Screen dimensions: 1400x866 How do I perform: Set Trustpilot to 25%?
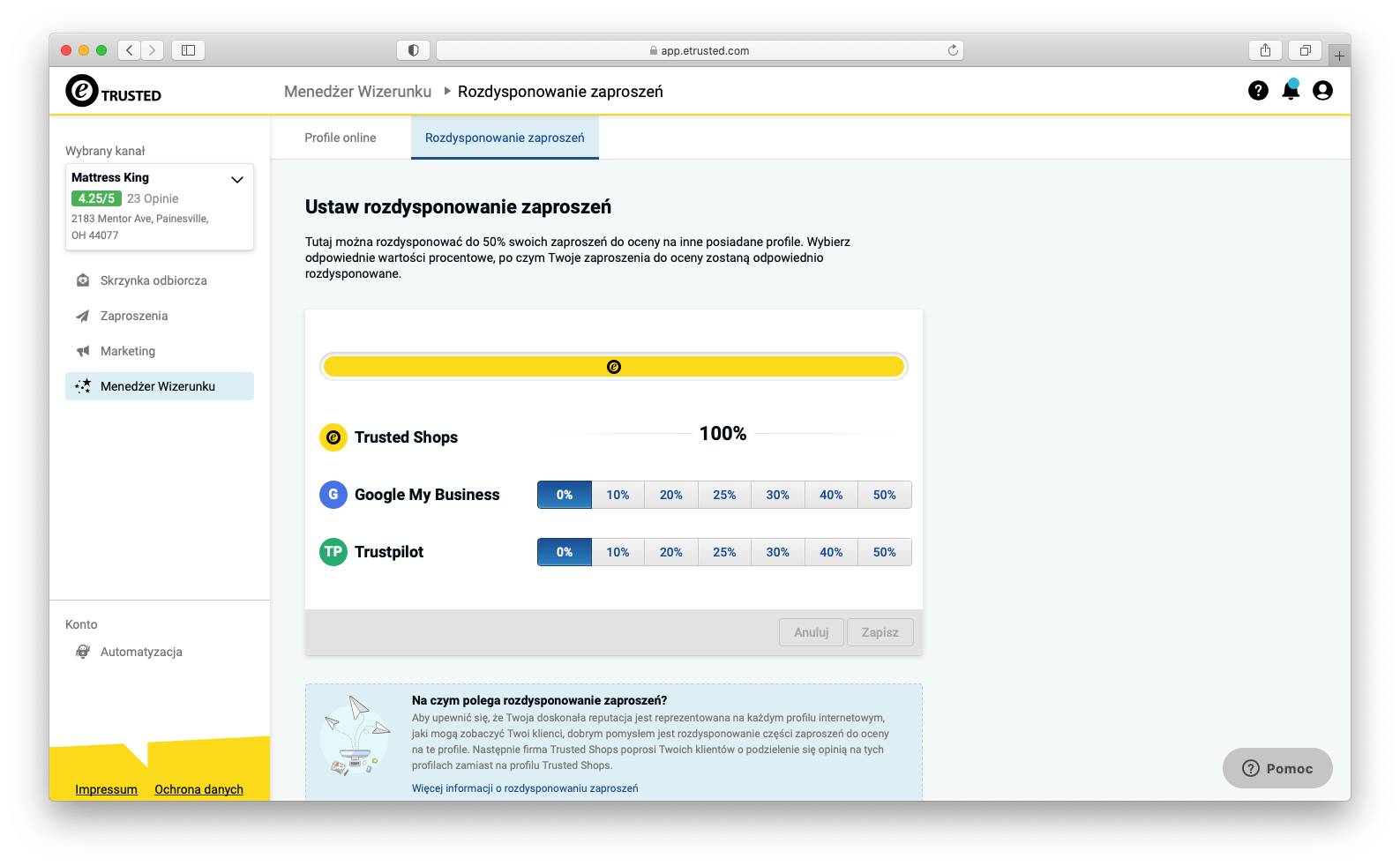[724, 552]
